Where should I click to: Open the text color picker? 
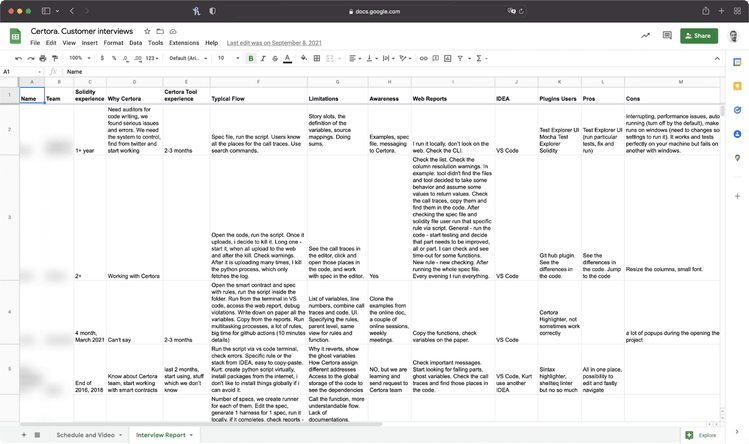[288, 58]
